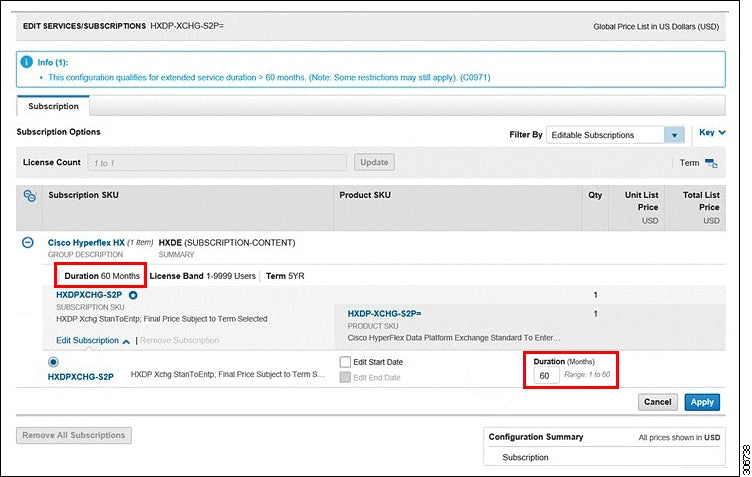752x477 pixels.
Task: Enable the Edit Start Date checkbox
Action: click(x=345, y=362)
